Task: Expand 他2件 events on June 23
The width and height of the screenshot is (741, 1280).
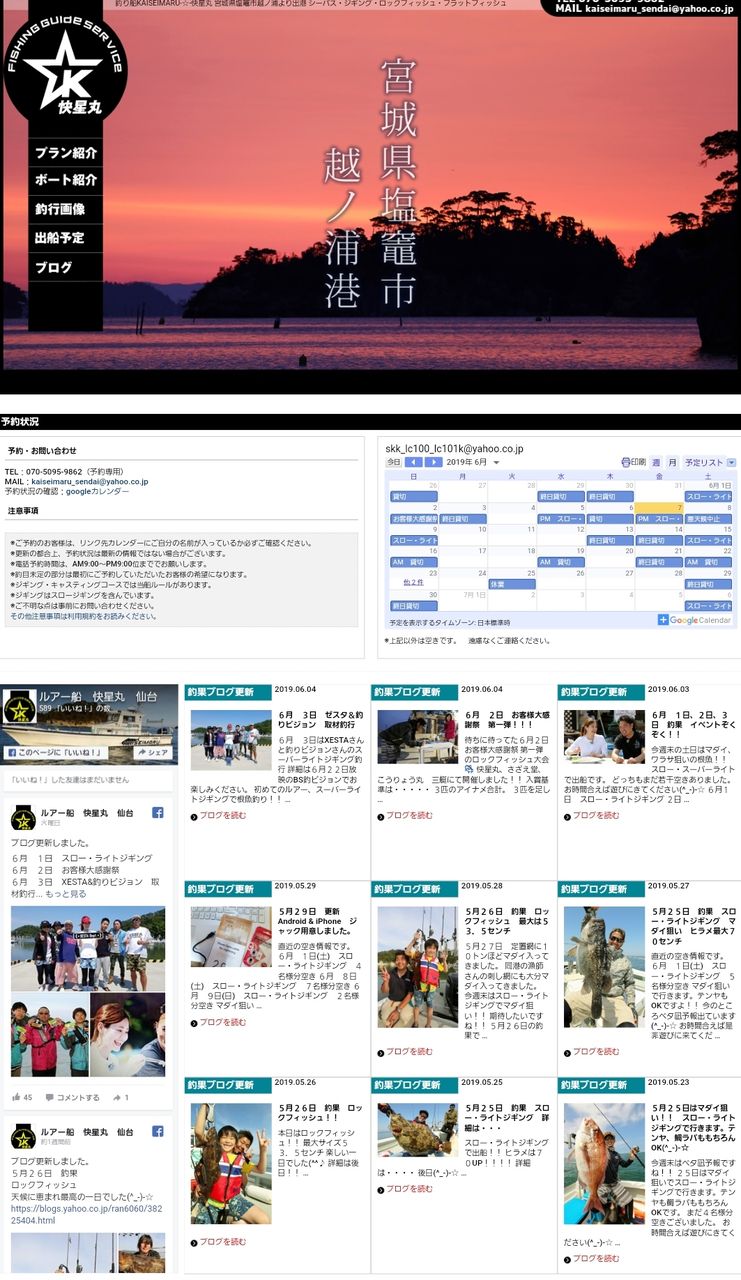Action: point(413,582)
